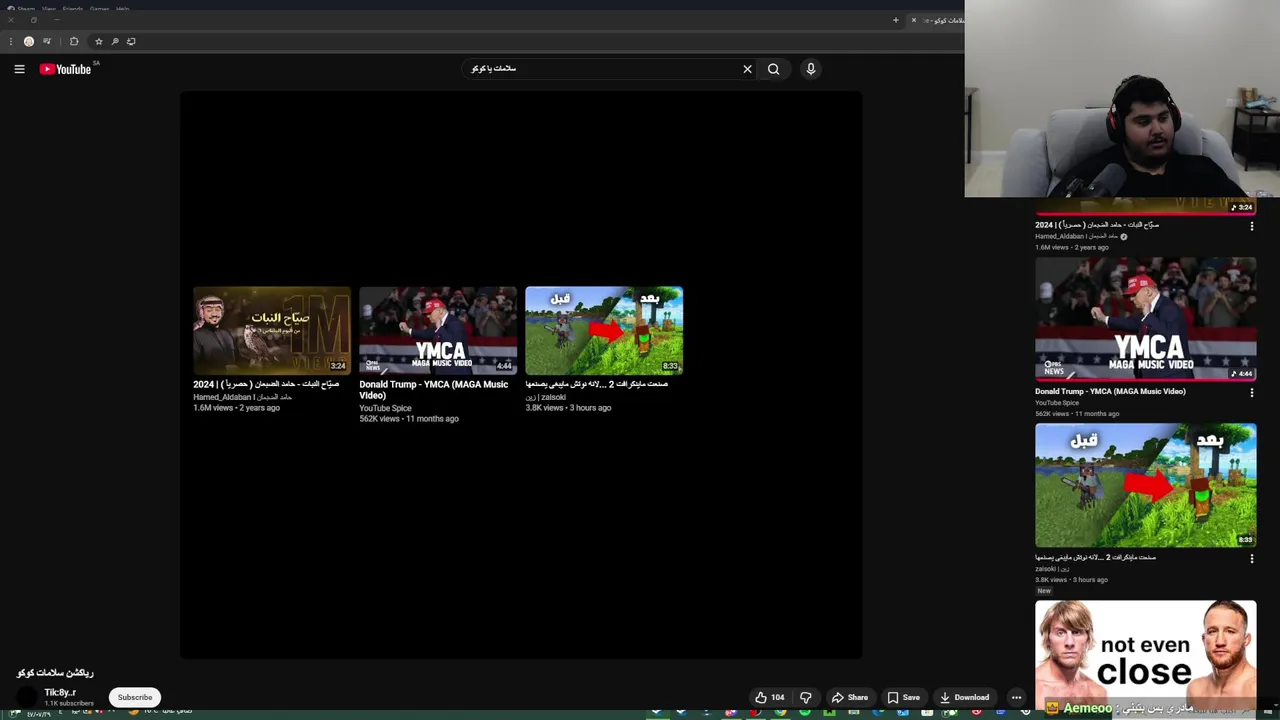Click sidebar text '3.8K views · 3 hours ago'

(1071, 580)
